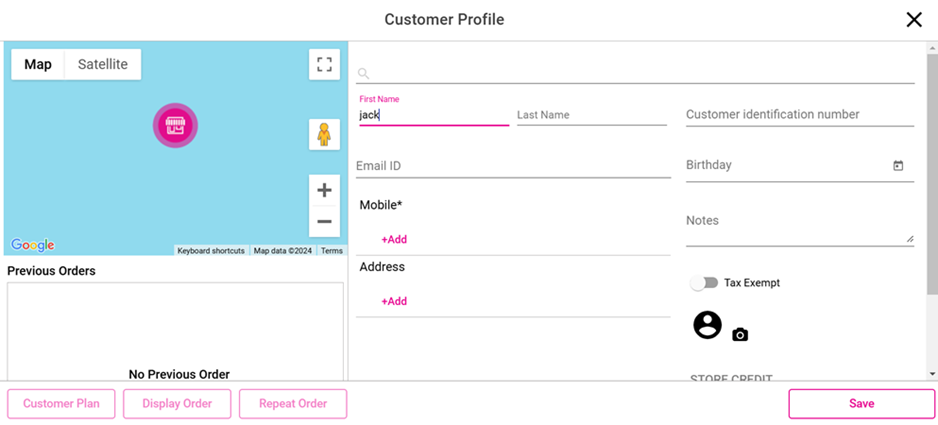
Task: Add a mobile number
Action: [x=394, y=240]
